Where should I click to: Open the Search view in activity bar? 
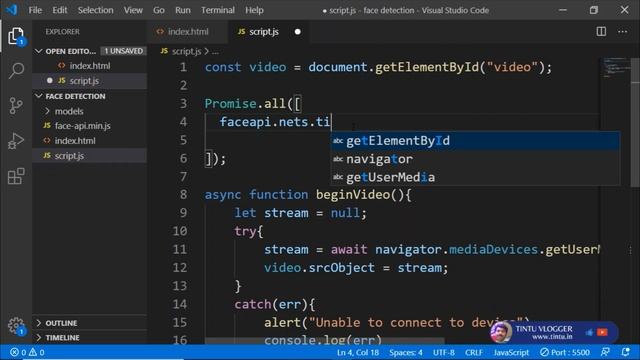[x=16, y=71]
